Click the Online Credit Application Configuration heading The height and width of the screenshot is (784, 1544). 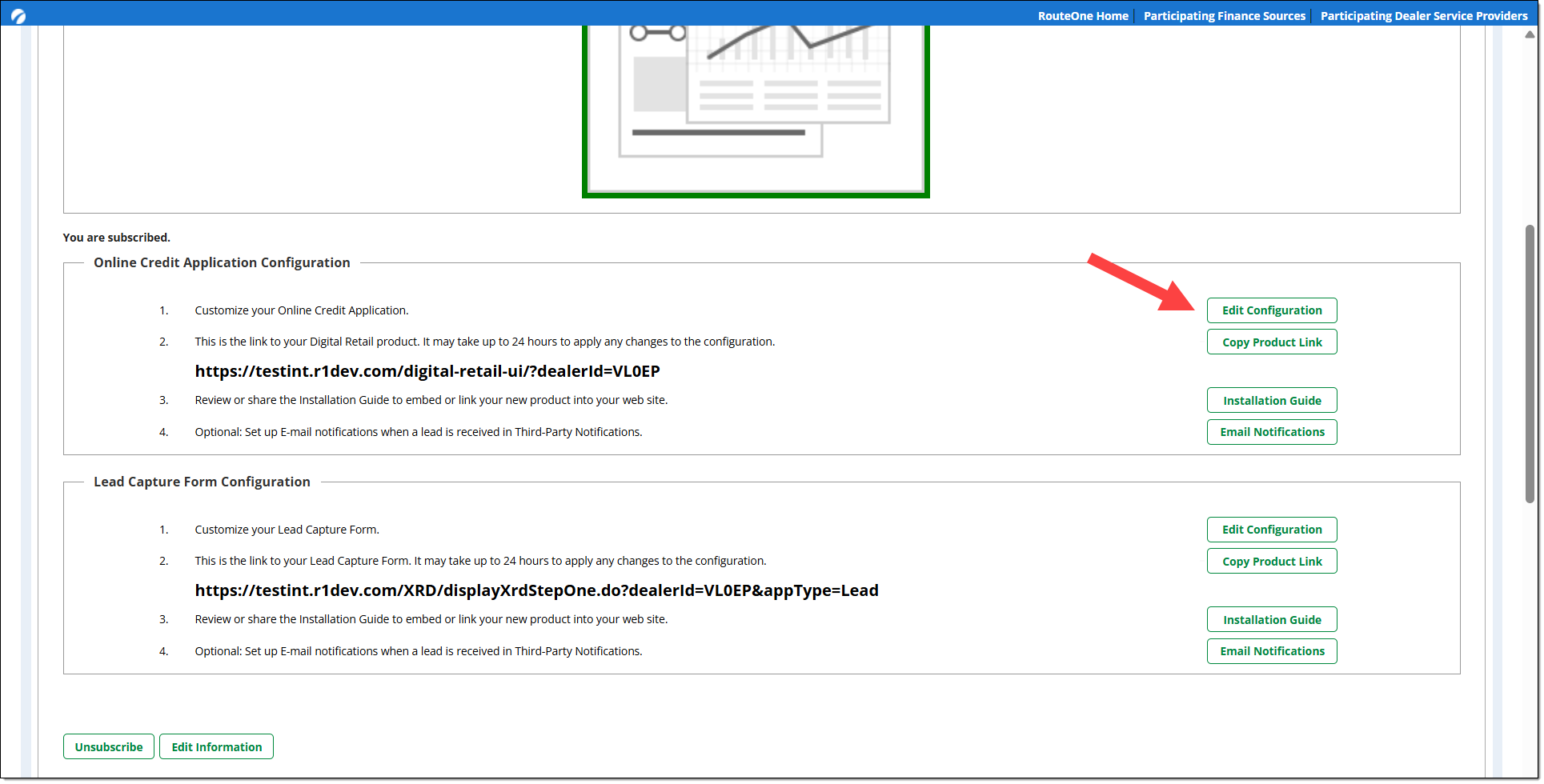222,262
